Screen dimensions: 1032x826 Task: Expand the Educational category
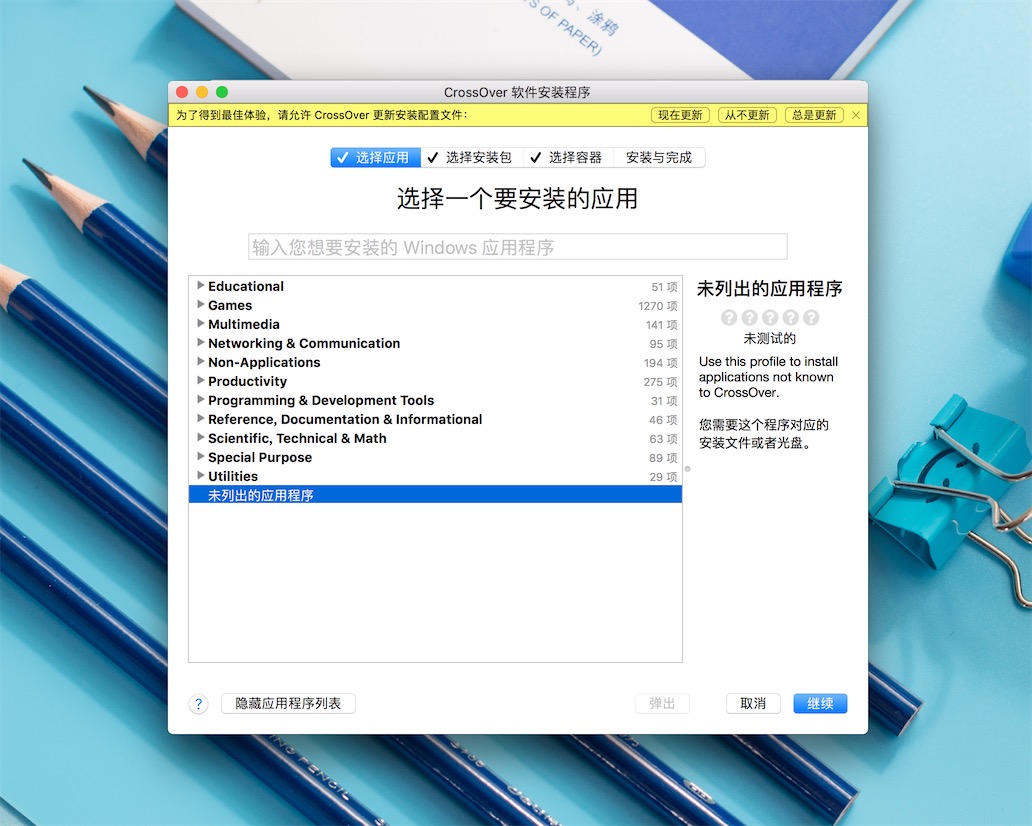click(200, 286)
